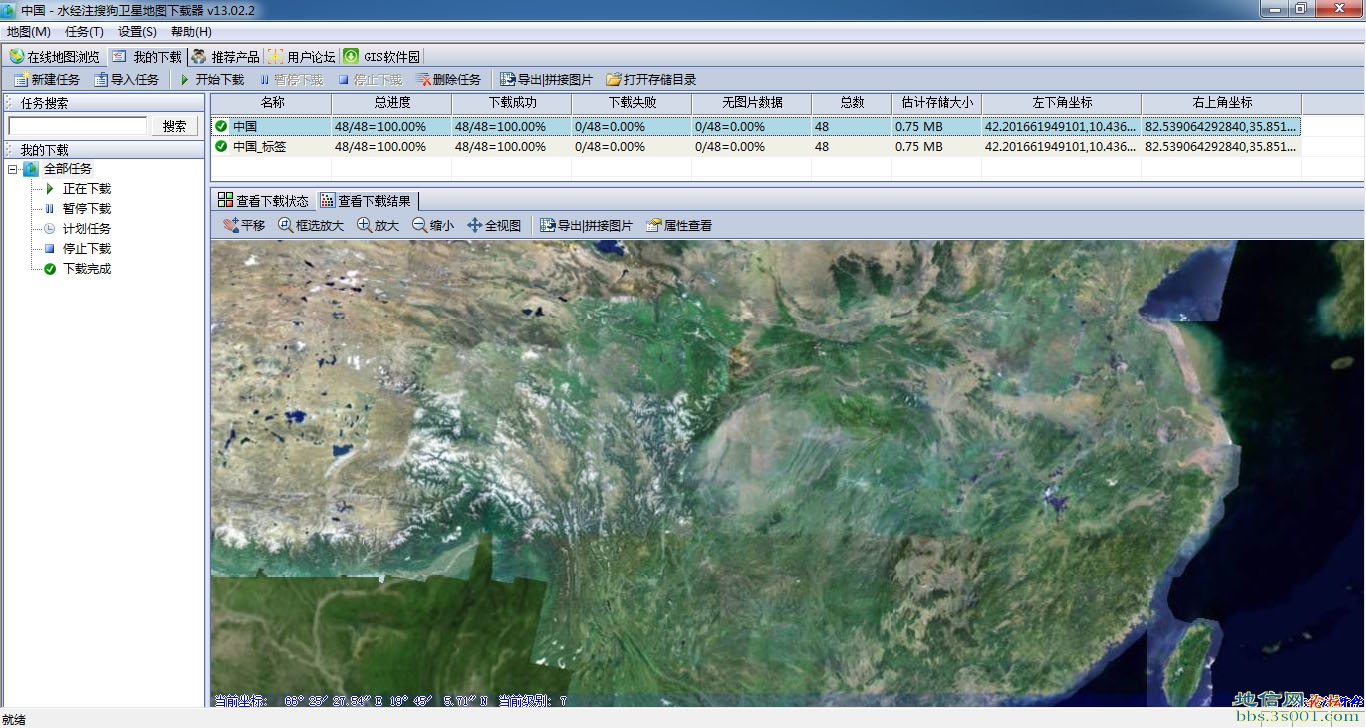Open the 用户论坛 tab
The width and height of the screenshot is (1366, 728).
[x=302, y=57]
